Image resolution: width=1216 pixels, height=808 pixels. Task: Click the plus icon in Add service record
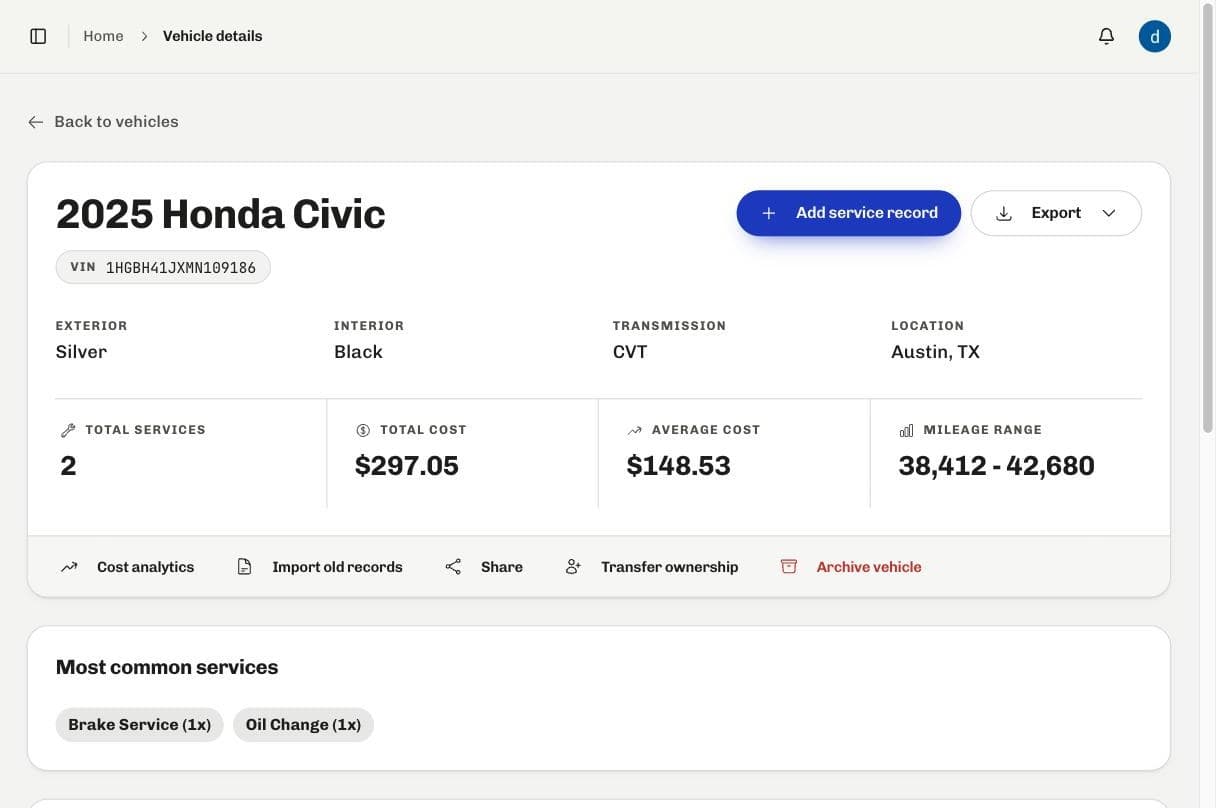[x=769, y=213]
